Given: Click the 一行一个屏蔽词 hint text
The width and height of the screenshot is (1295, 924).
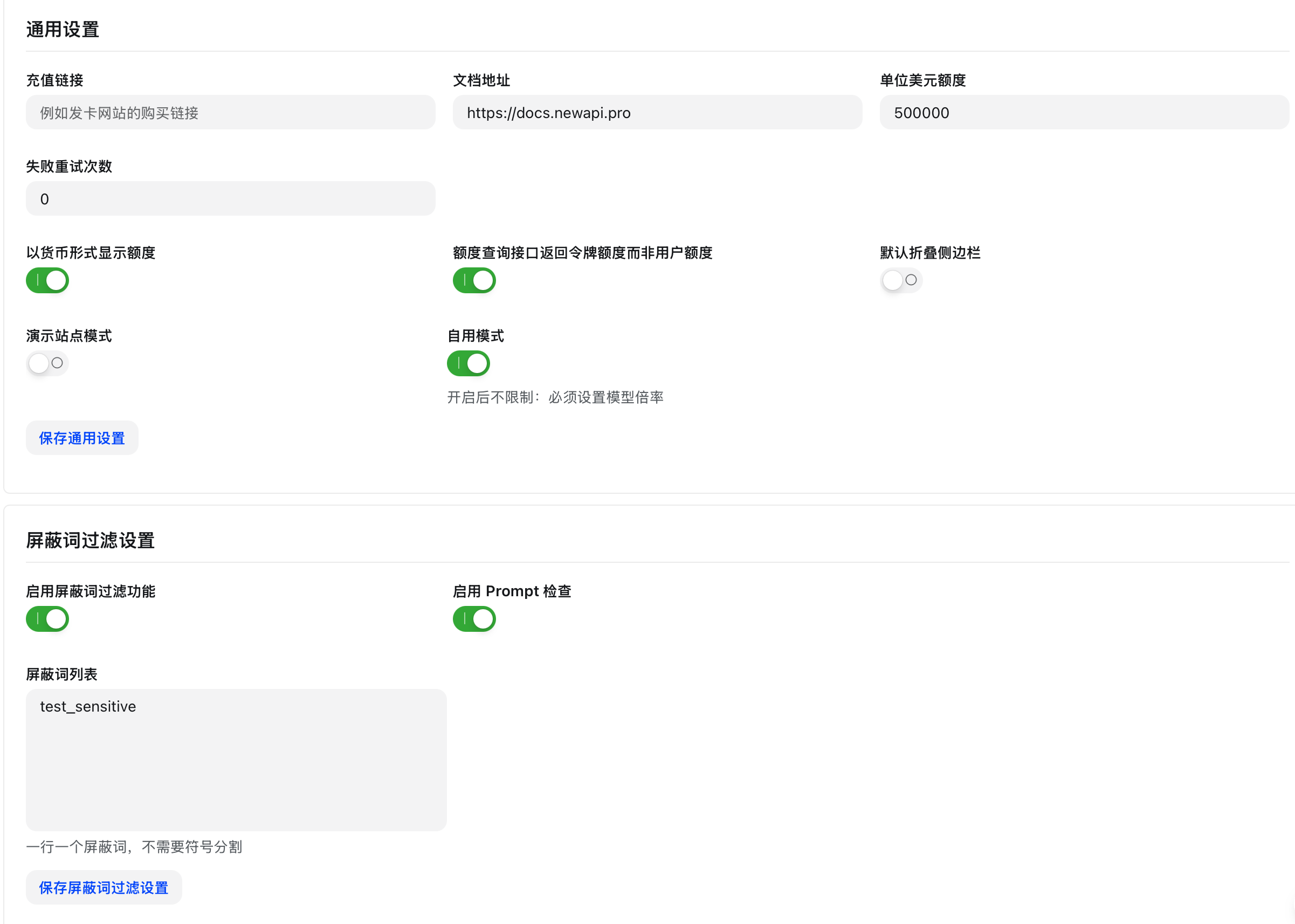Looking at the screenshot, I should 134,846.
